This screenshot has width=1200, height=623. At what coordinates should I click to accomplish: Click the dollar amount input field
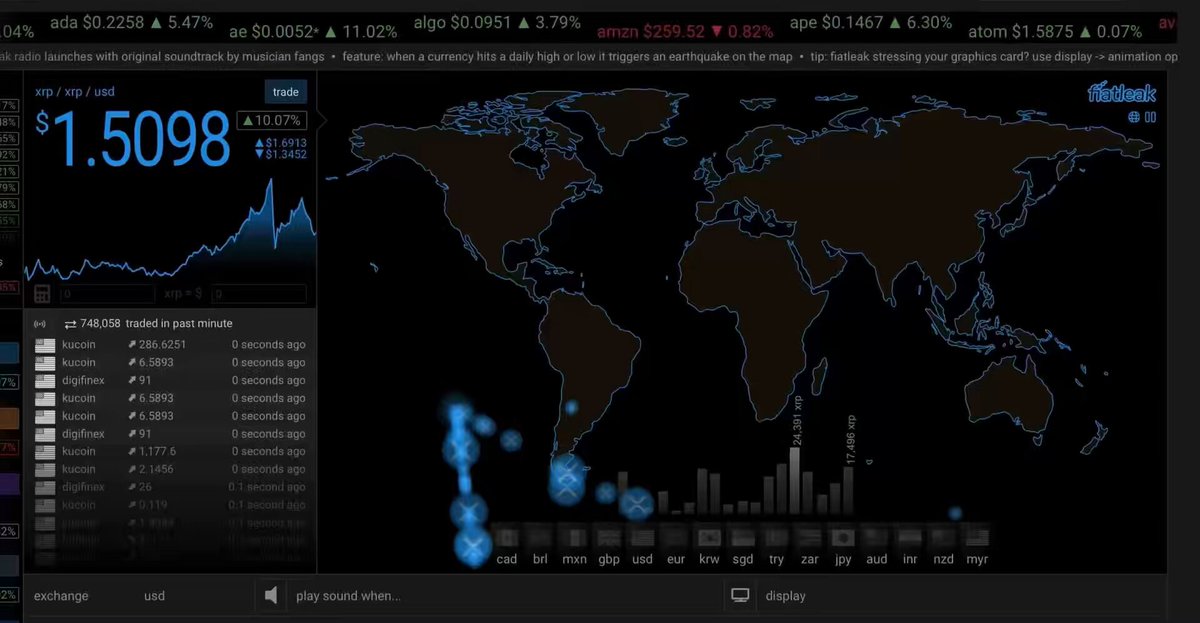pos(259,294)
